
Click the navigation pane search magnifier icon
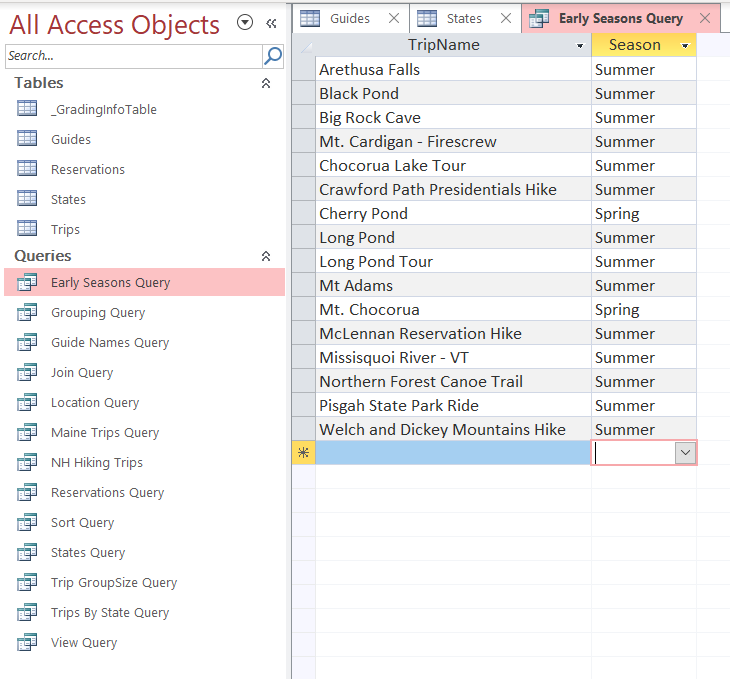(273, 56)
